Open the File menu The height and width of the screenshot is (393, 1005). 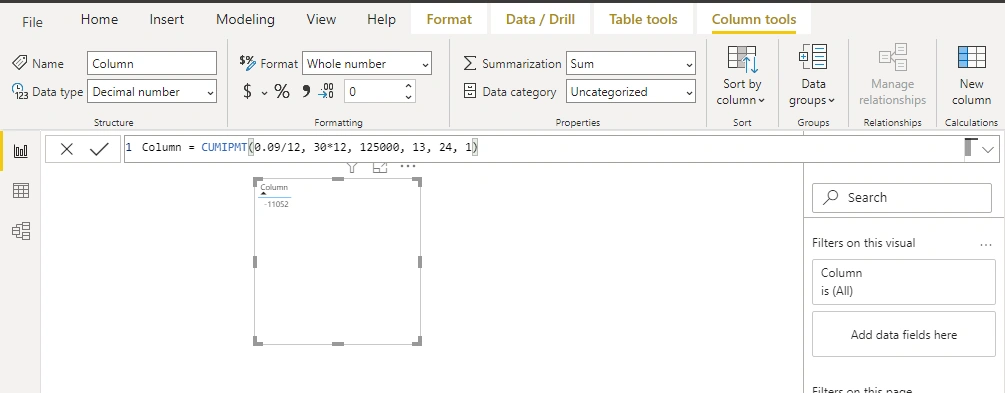[x=32, y=22]
